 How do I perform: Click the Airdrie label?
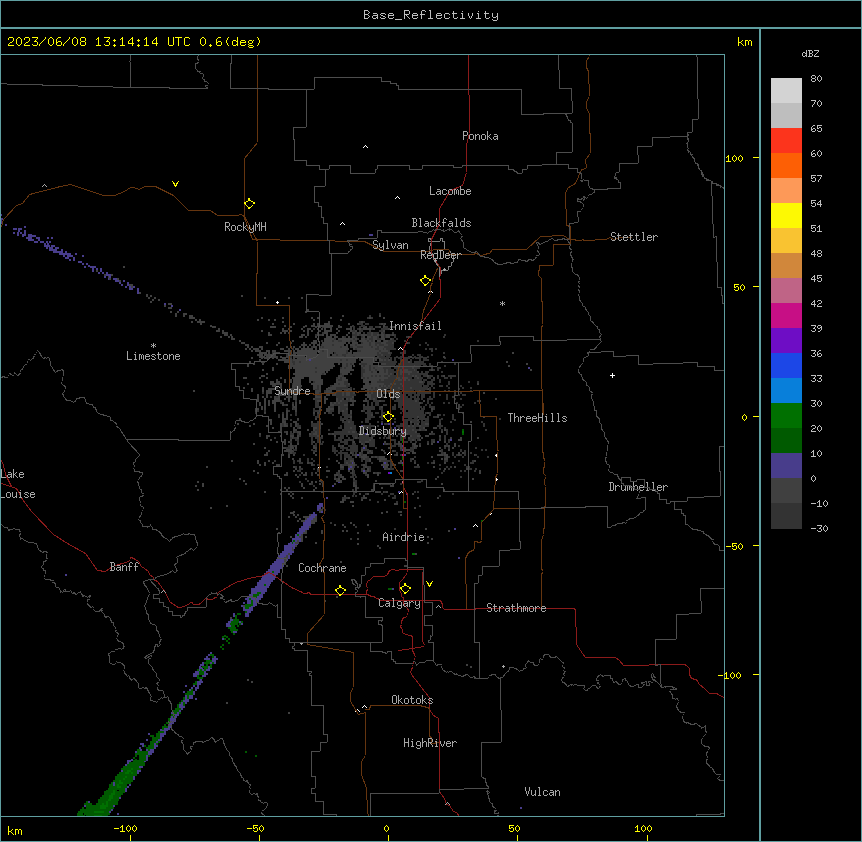[403, 537]
